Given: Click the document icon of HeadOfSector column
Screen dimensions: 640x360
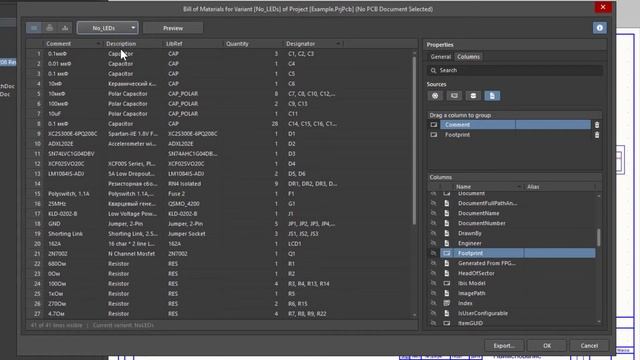Looking at the screenshot, I should pyautogui.click(x=447, y=273).
